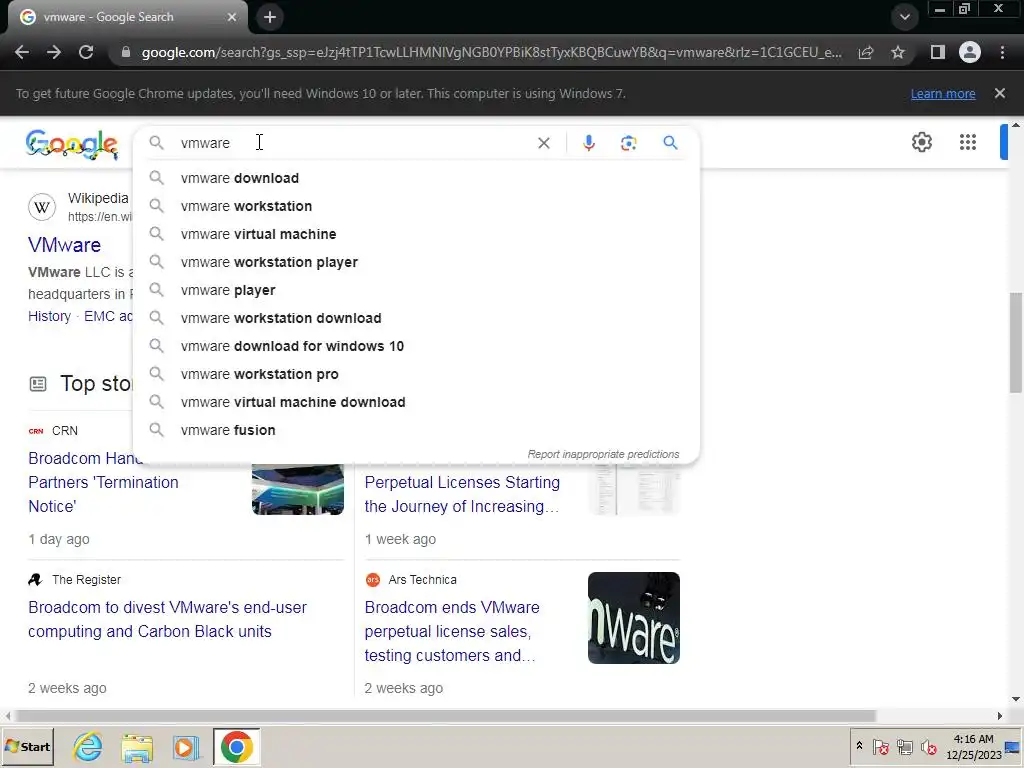Open the VMware logo story thumbnail
1024x768 pixels.
[x=633, y=618]
